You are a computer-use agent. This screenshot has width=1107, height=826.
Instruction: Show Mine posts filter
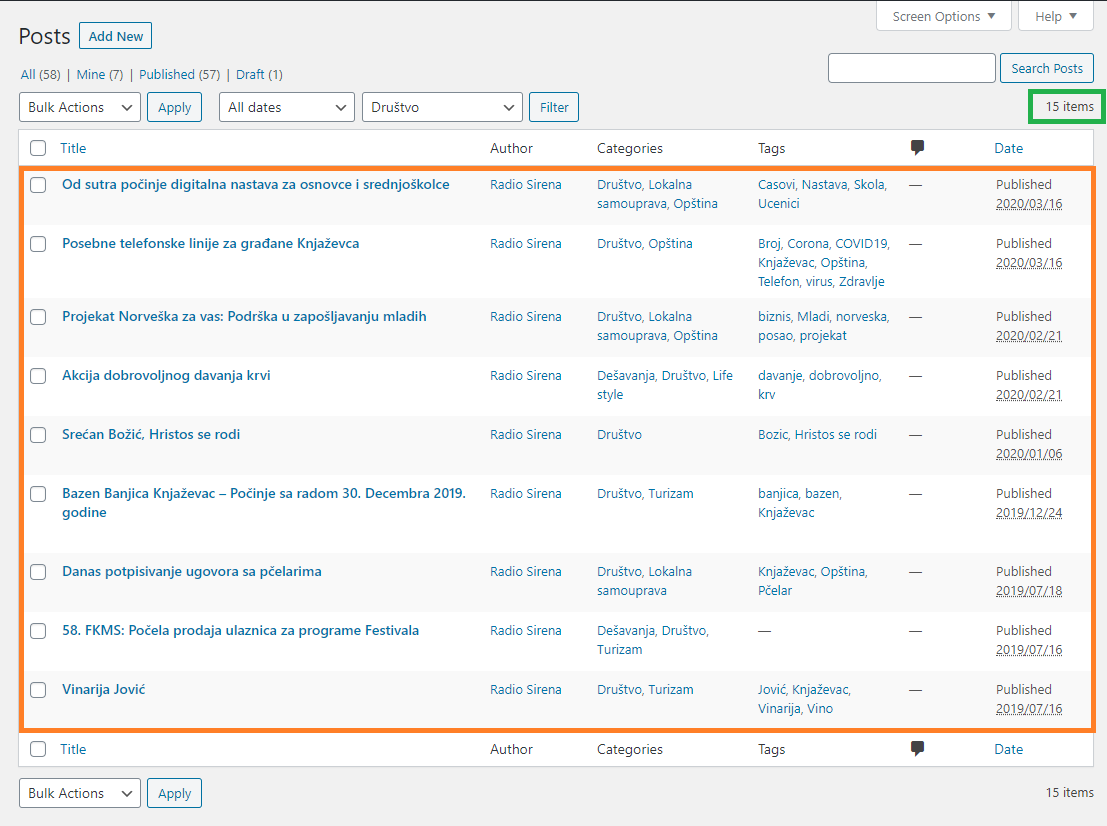(99, 74)
